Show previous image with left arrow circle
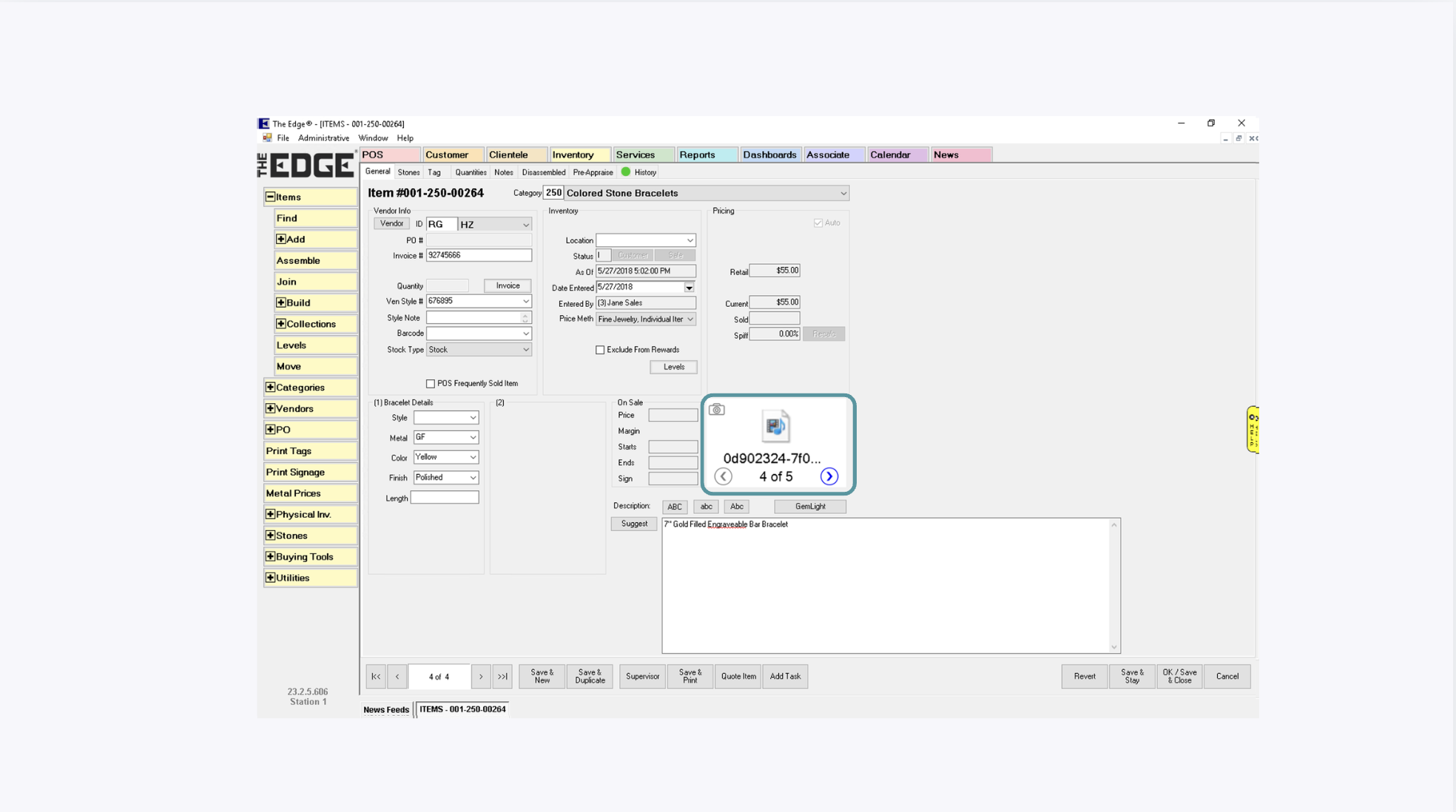 (x=723, y=476)
